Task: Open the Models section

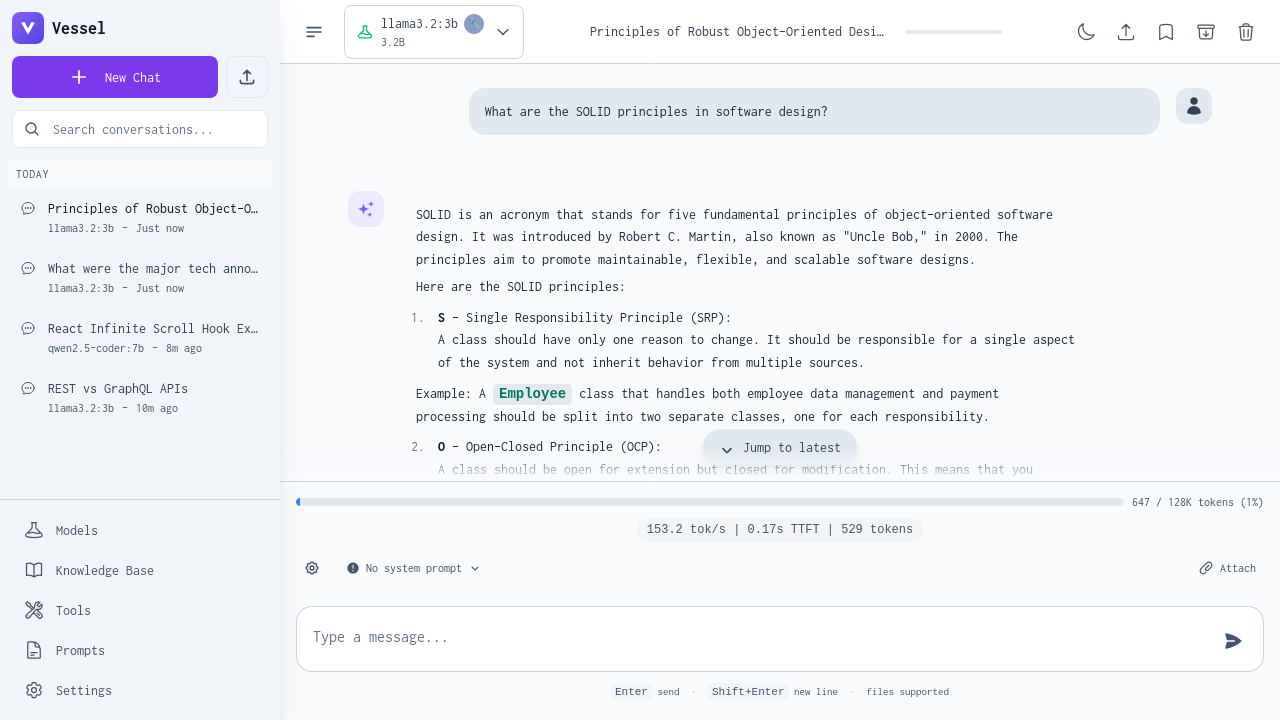Action: coord(76,530)
